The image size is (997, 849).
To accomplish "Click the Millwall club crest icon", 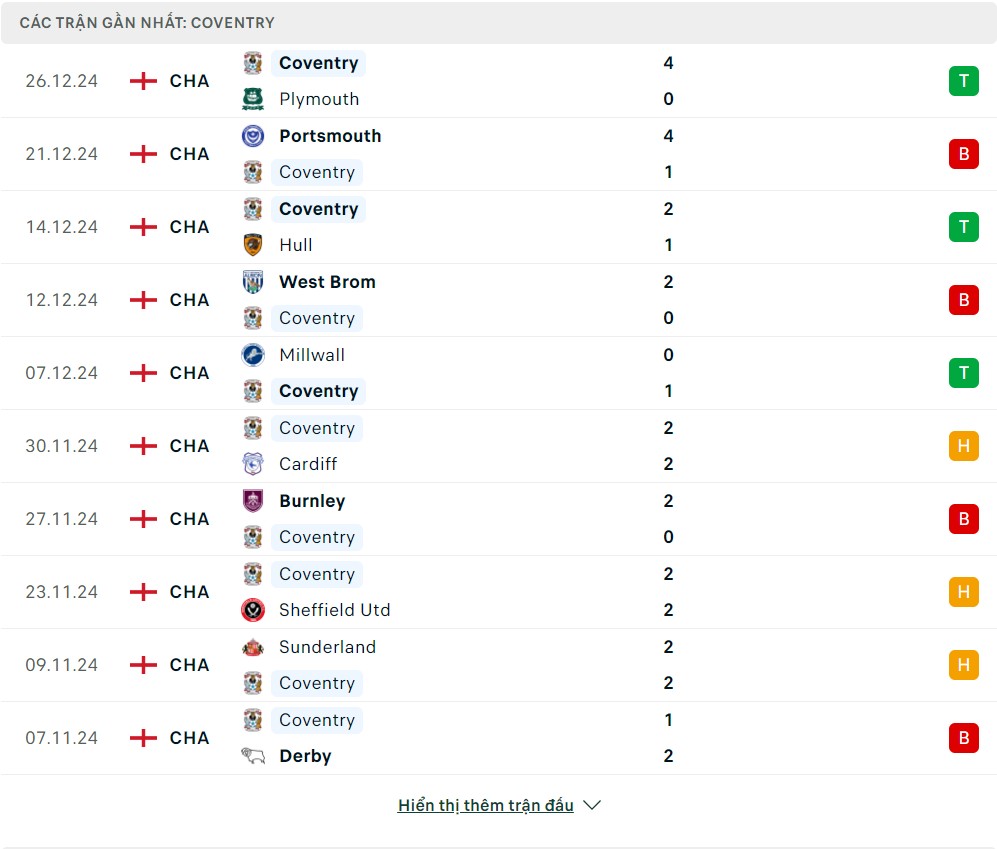I will [x=253, y=355].
